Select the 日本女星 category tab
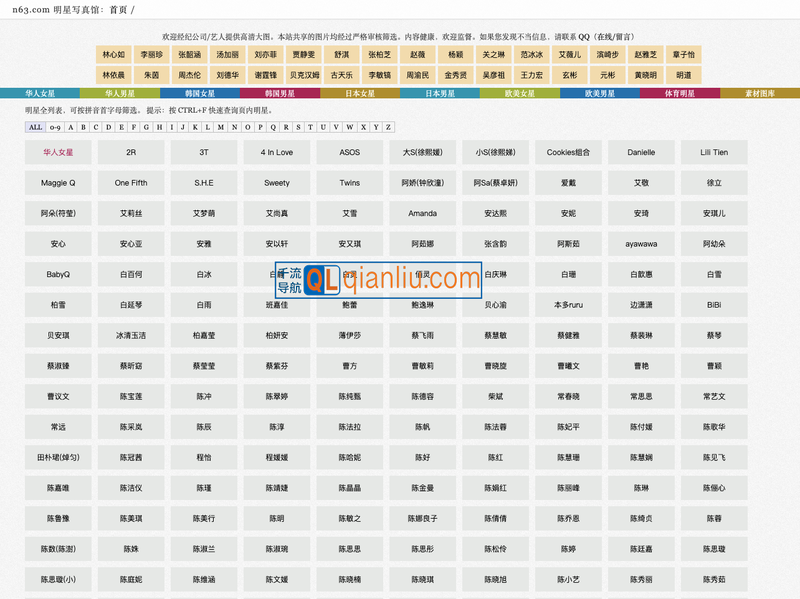This screenshot has width=800, height=599. click(x=360, y=93)
